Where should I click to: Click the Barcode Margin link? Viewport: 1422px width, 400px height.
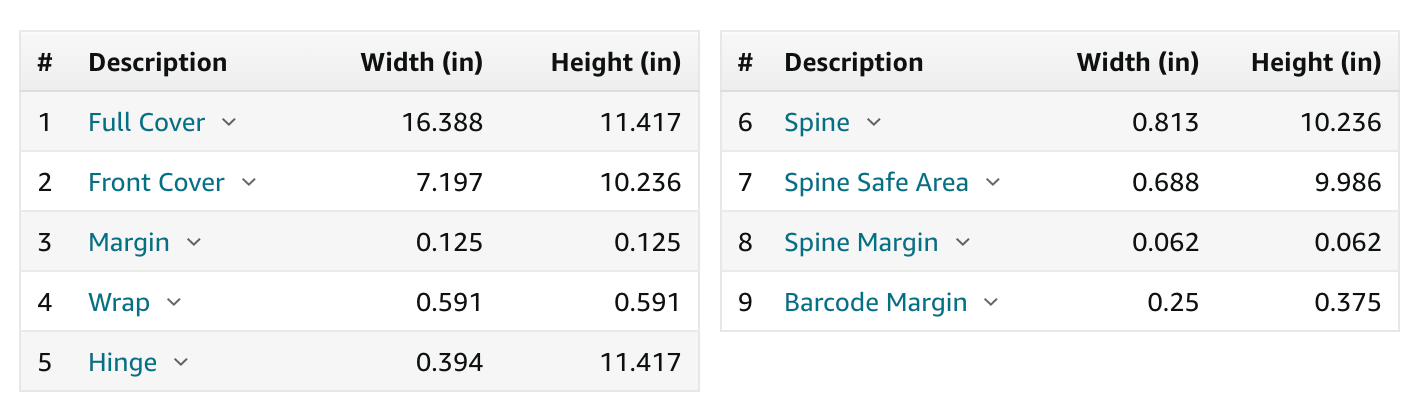coord(876,303)
